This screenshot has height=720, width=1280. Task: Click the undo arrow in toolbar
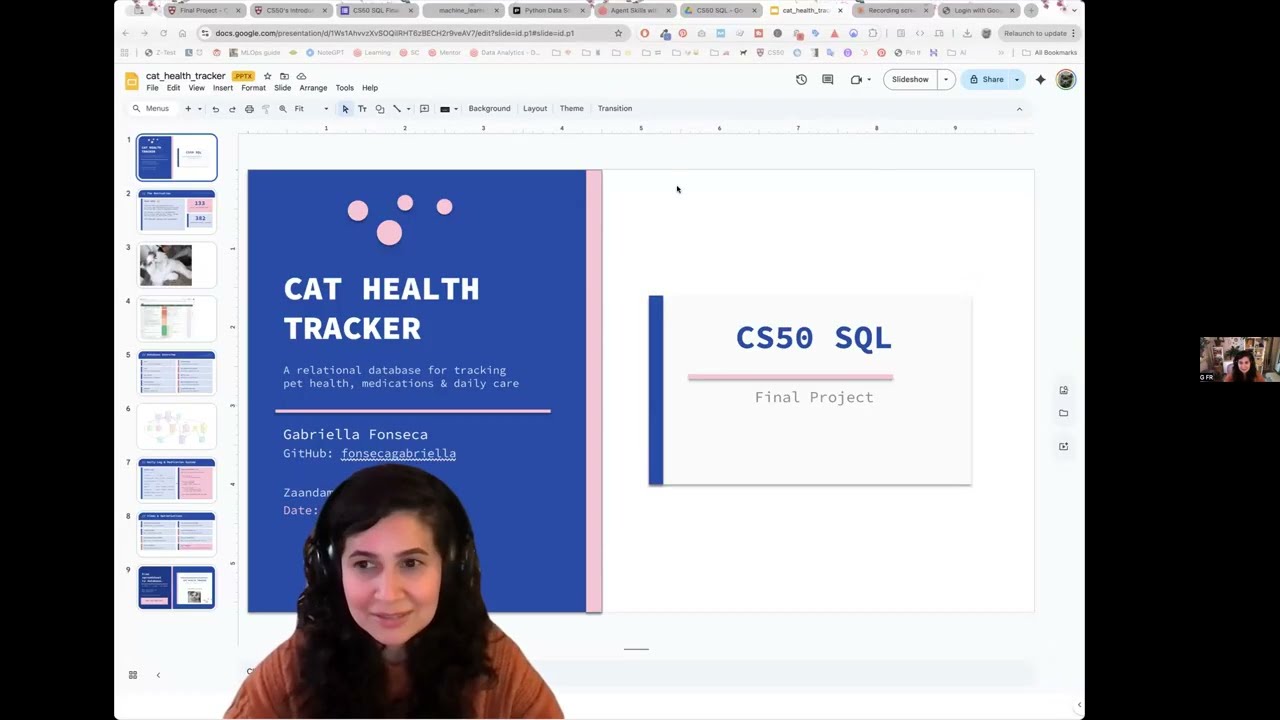(x=215, y=108)
